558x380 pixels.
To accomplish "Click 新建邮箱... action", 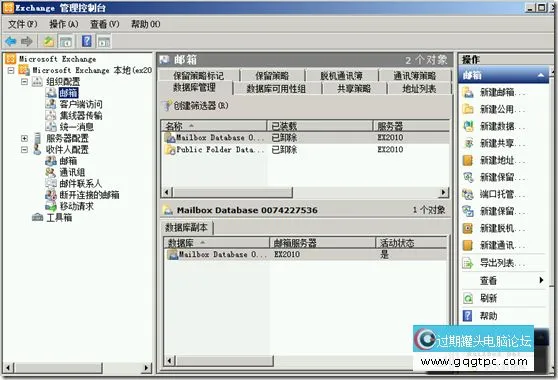I will (x=494, y=93).
